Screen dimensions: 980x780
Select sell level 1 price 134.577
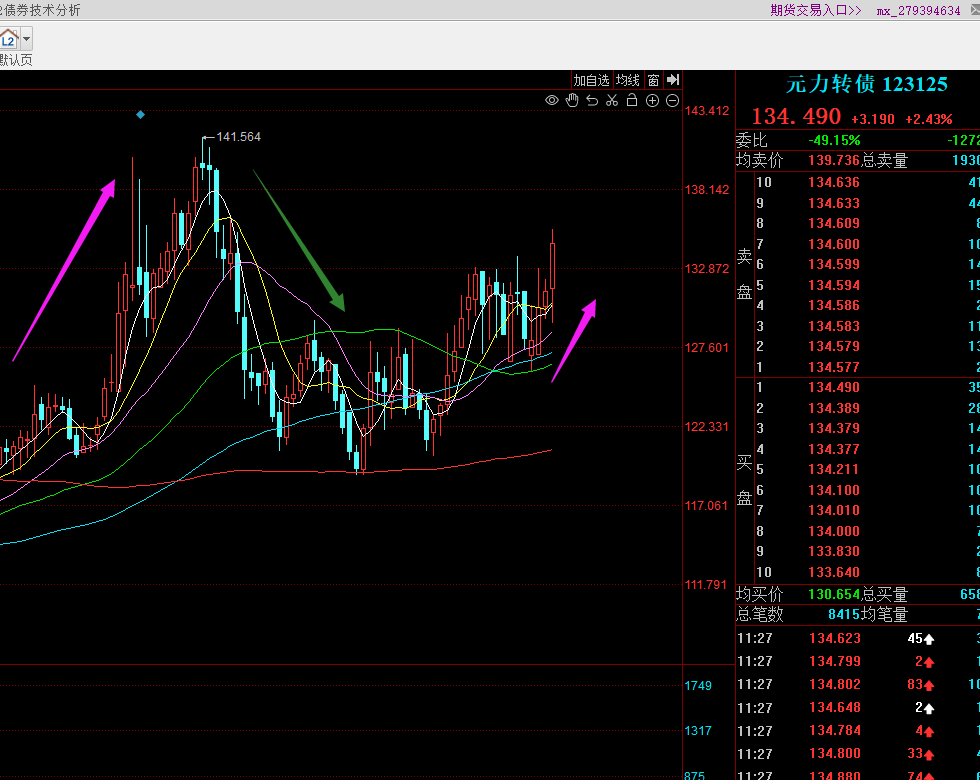834,368
